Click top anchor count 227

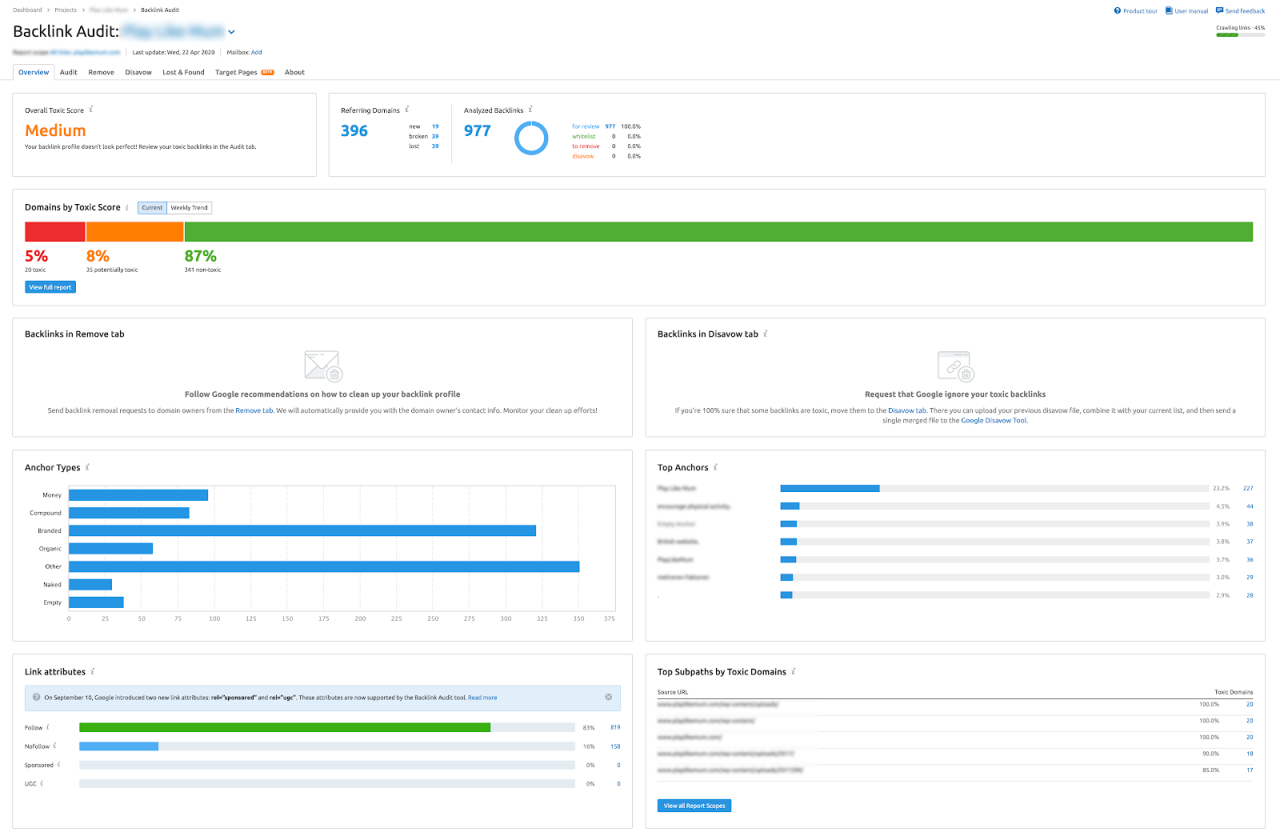(x=1248, y=488)
